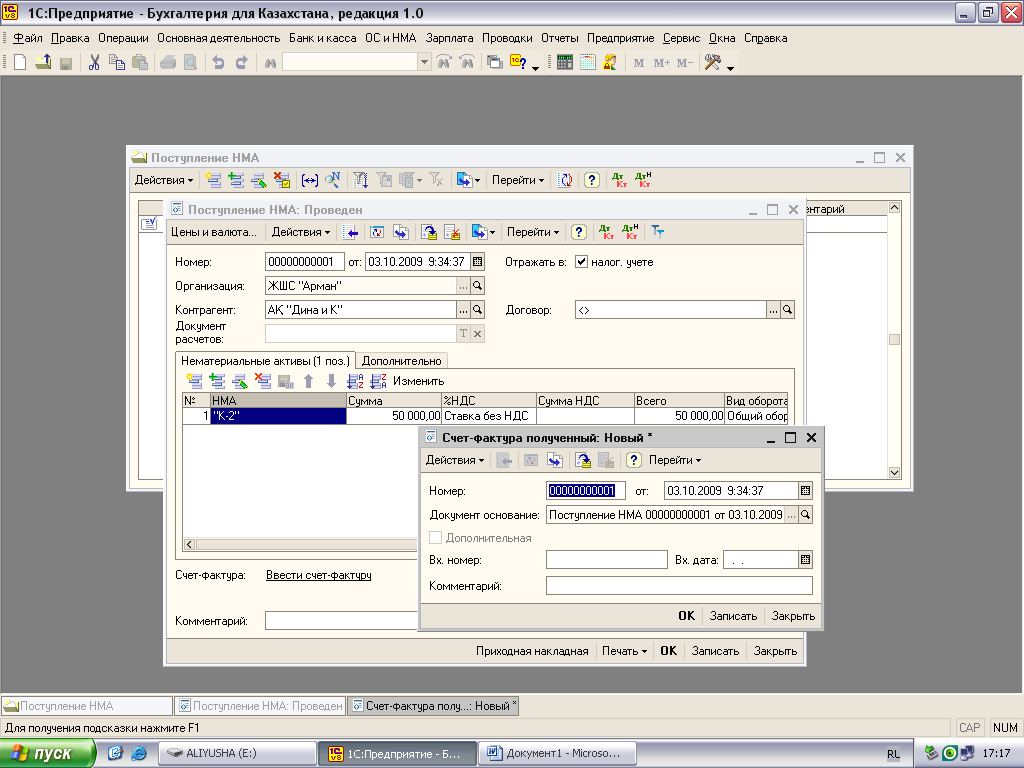
Task: Click the Договор input field
Action: (x=670, y=310)
